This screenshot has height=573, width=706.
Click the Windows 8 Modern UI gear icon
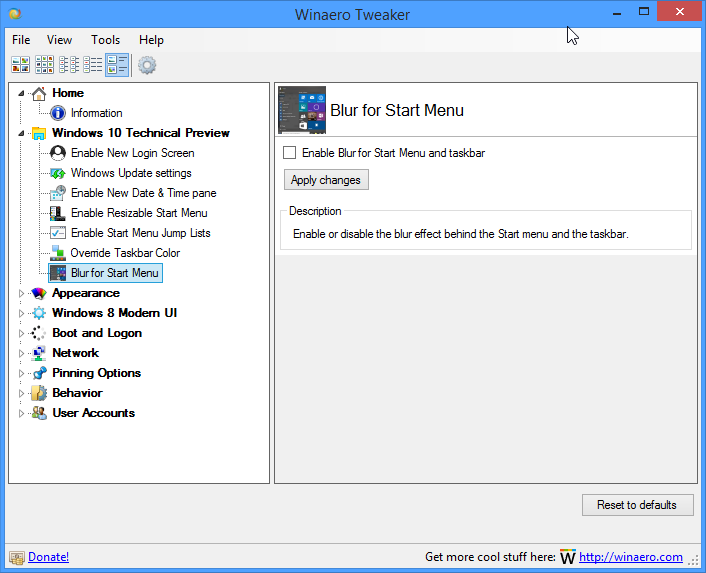tap(39, 313)
